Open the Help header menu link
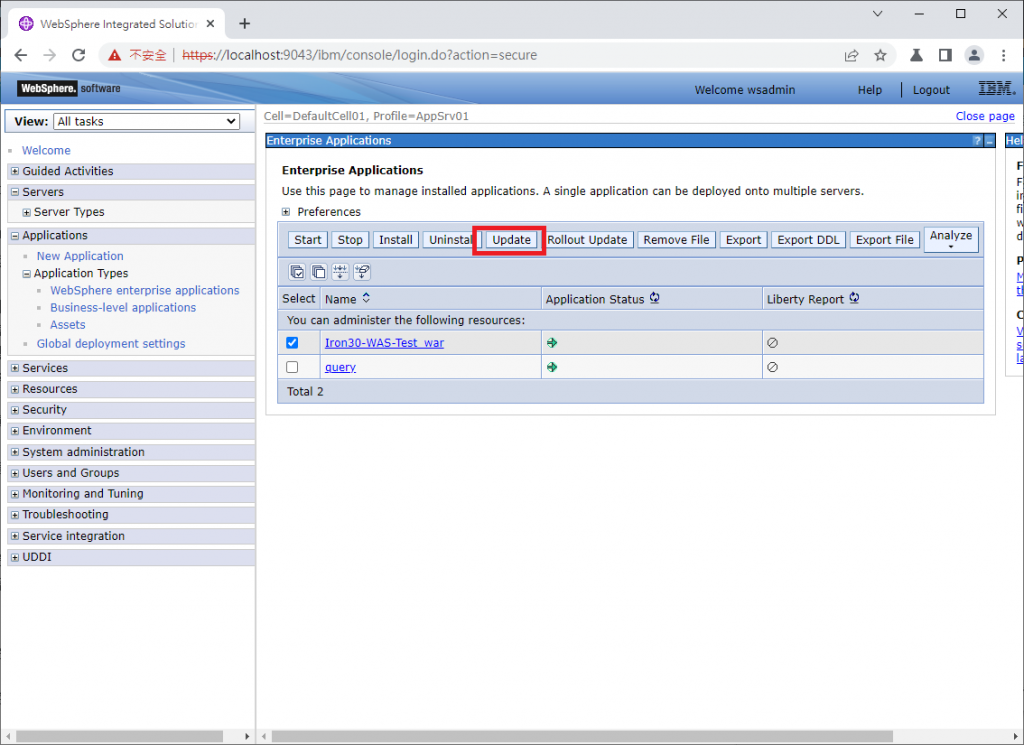The image size is (1024, 745). point(870,90)
